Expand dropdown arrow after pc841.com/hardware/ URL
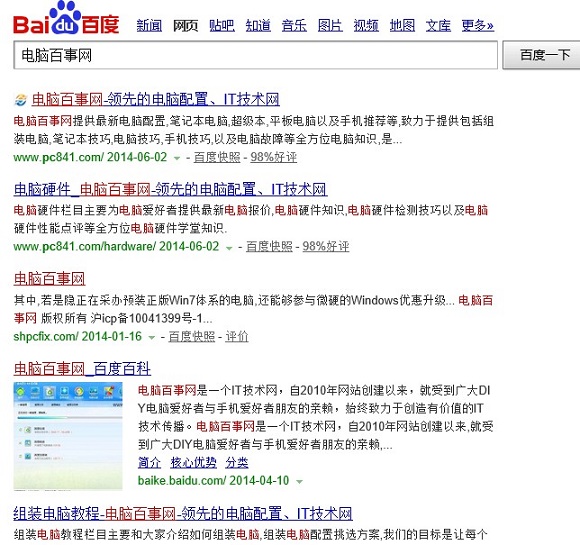This screenshot has height=545, width=580. 229,248
